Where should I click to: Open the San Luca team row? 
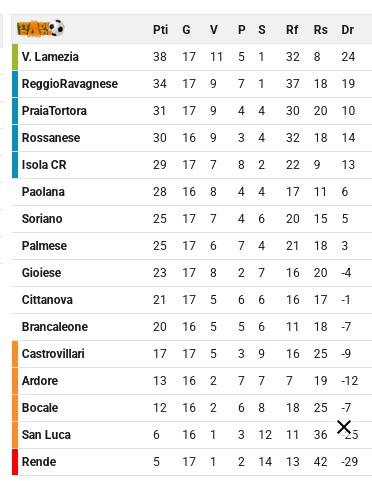tap(192, 435)
